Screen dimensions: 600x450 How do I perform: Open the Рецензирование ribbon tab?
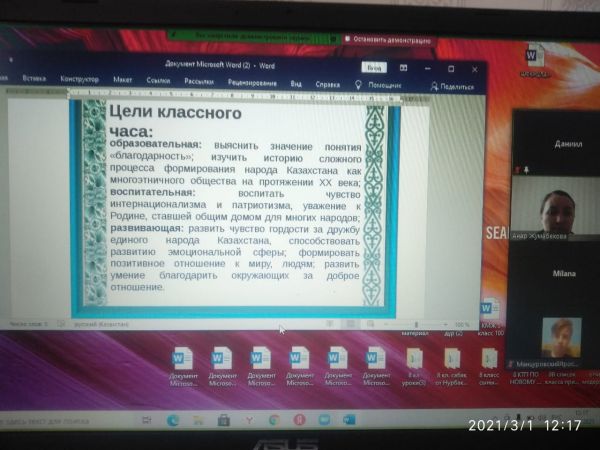[x=251, y=82]
